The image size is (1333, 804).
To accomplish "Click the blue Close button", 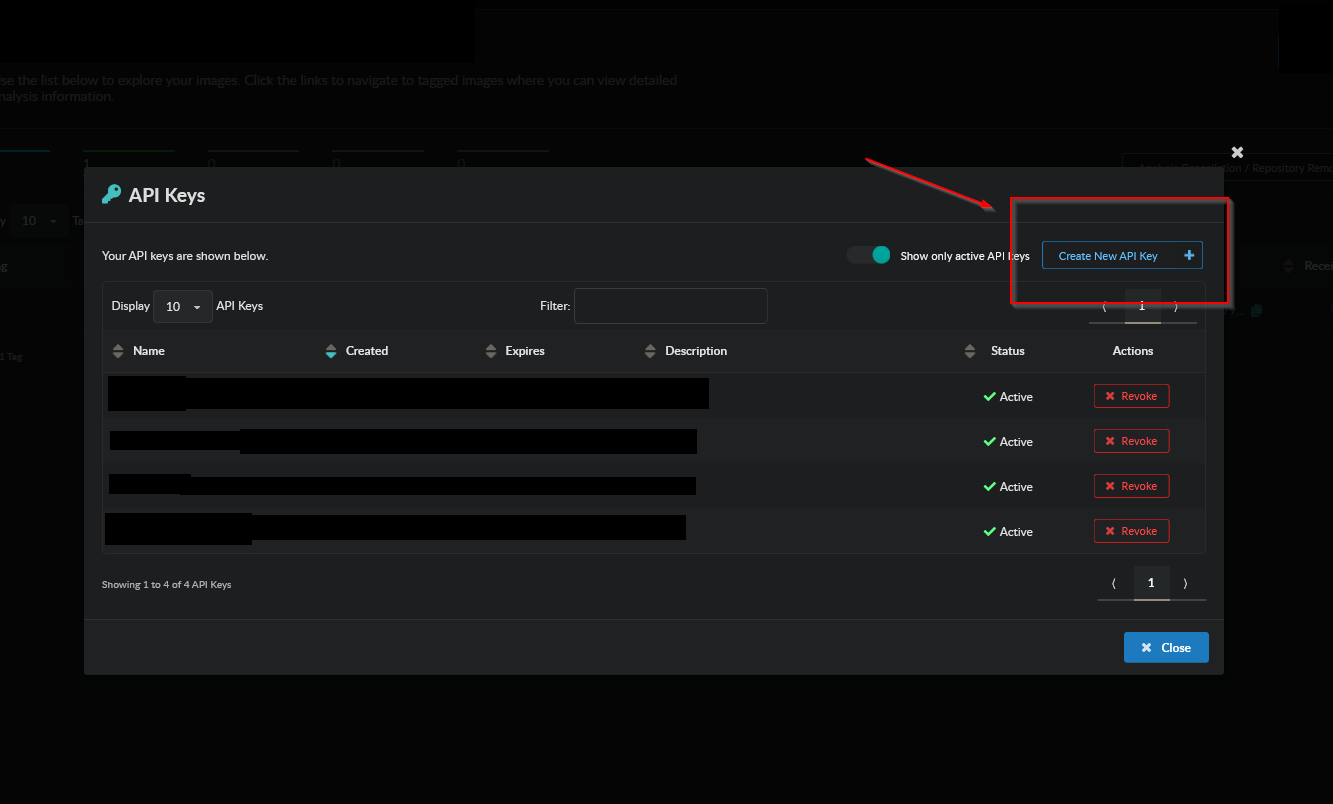I will [x=1165, y=647].
